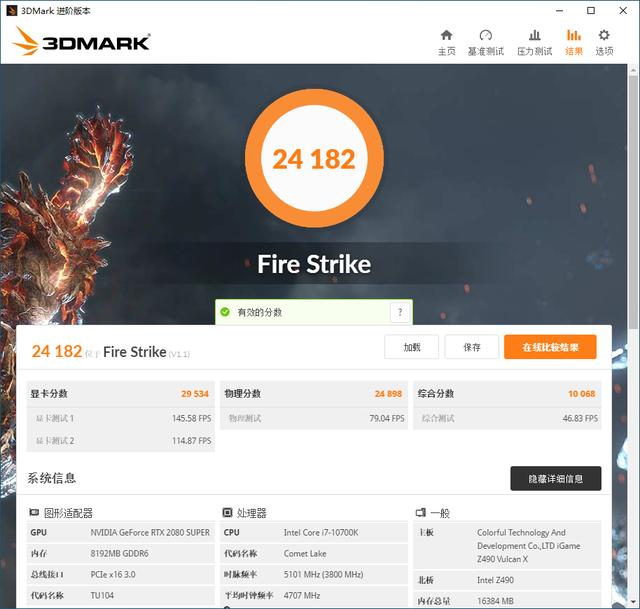This screenshot has height=609, width=640.
Task: Click the 系统信息 section heading
Action: (52, 478)
